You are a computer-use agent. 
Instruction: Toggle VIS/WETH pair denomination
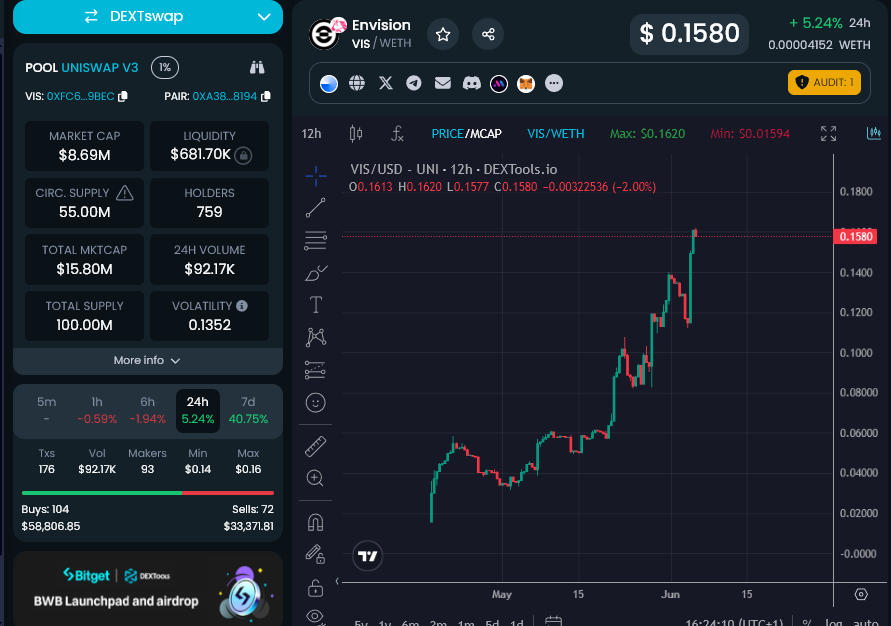pos(556,134)
